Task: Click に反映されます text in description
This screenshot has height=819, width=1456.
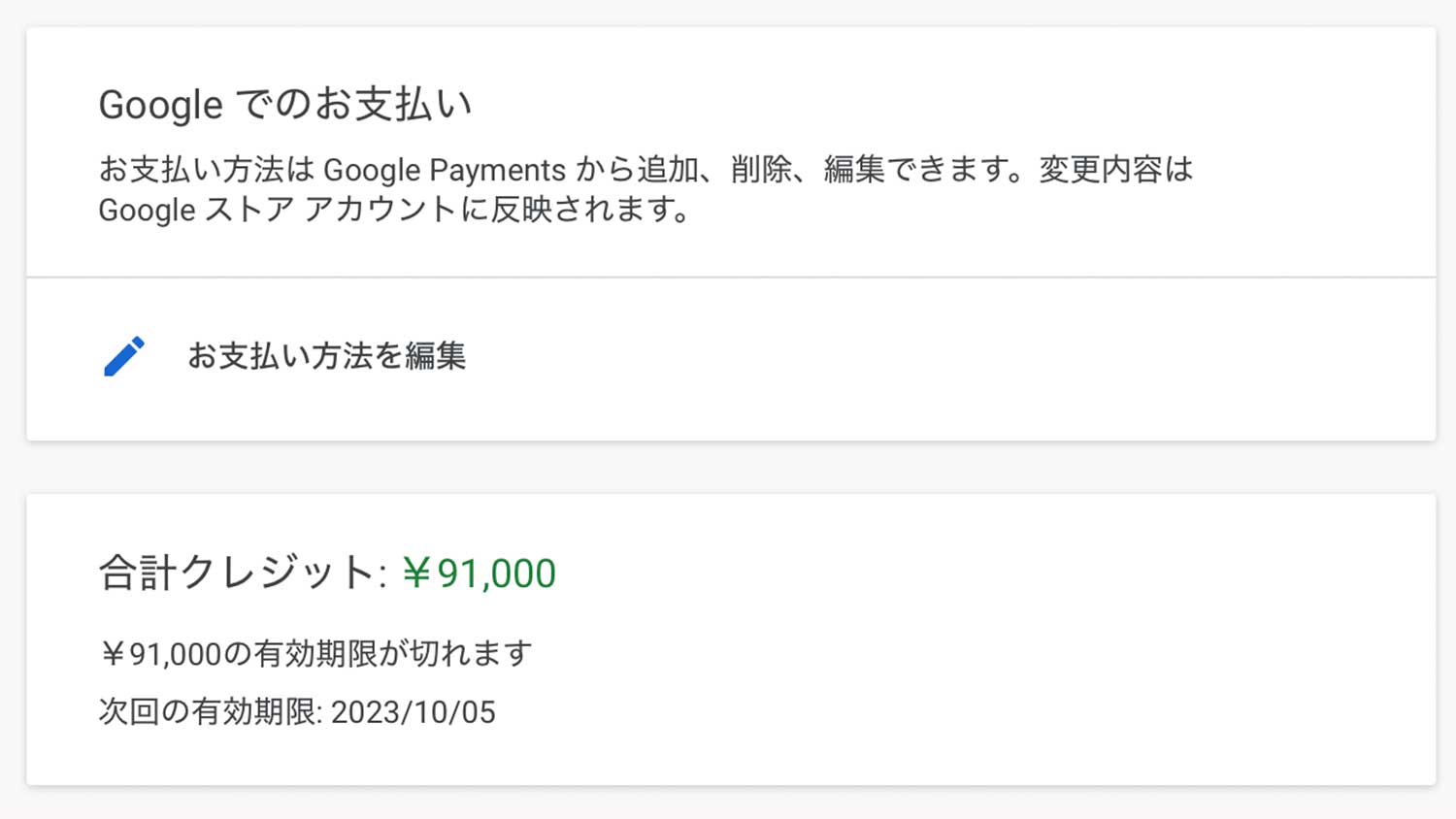Action: point(575,210)
